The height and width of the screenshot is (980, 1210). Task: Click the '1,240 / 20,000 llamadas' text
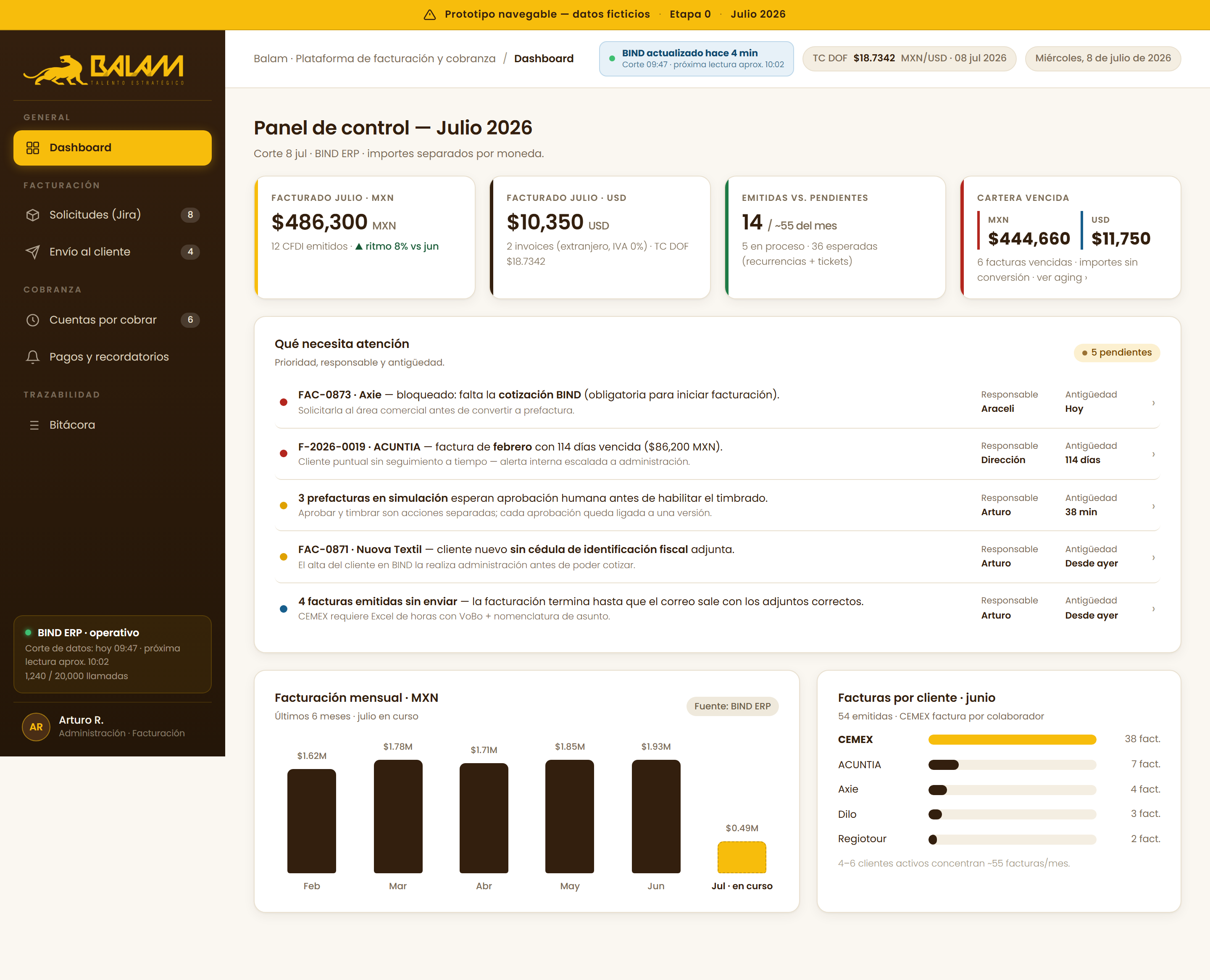click(x=76, y=676)
